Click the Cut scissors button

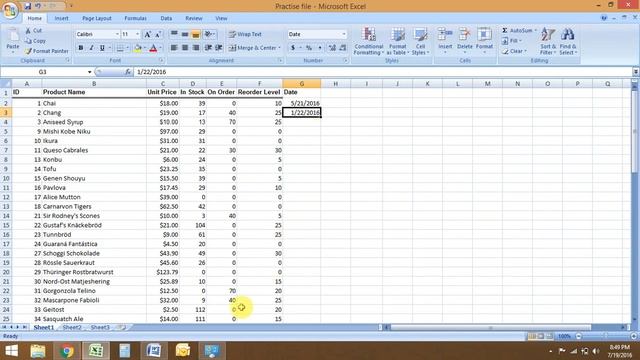pos(34,31)
